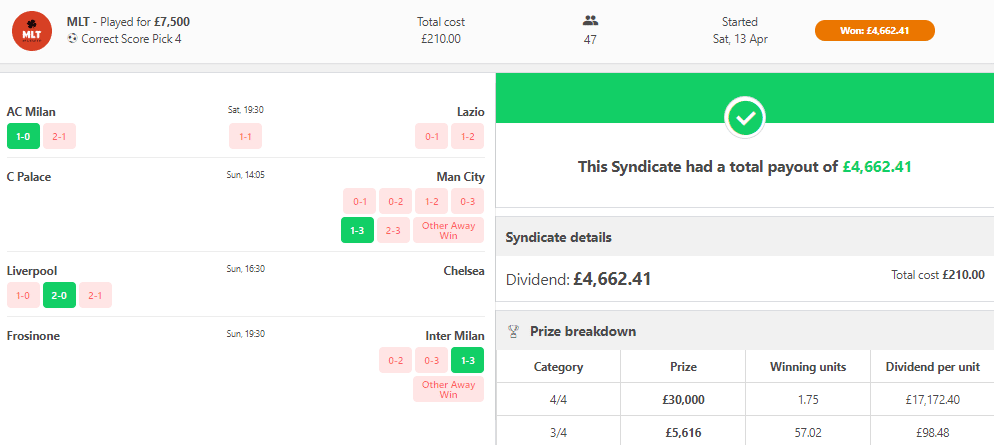Click the trophy icon beside Prize breakdown
This screenshot has width=994, height=445.
click(514, 331)
